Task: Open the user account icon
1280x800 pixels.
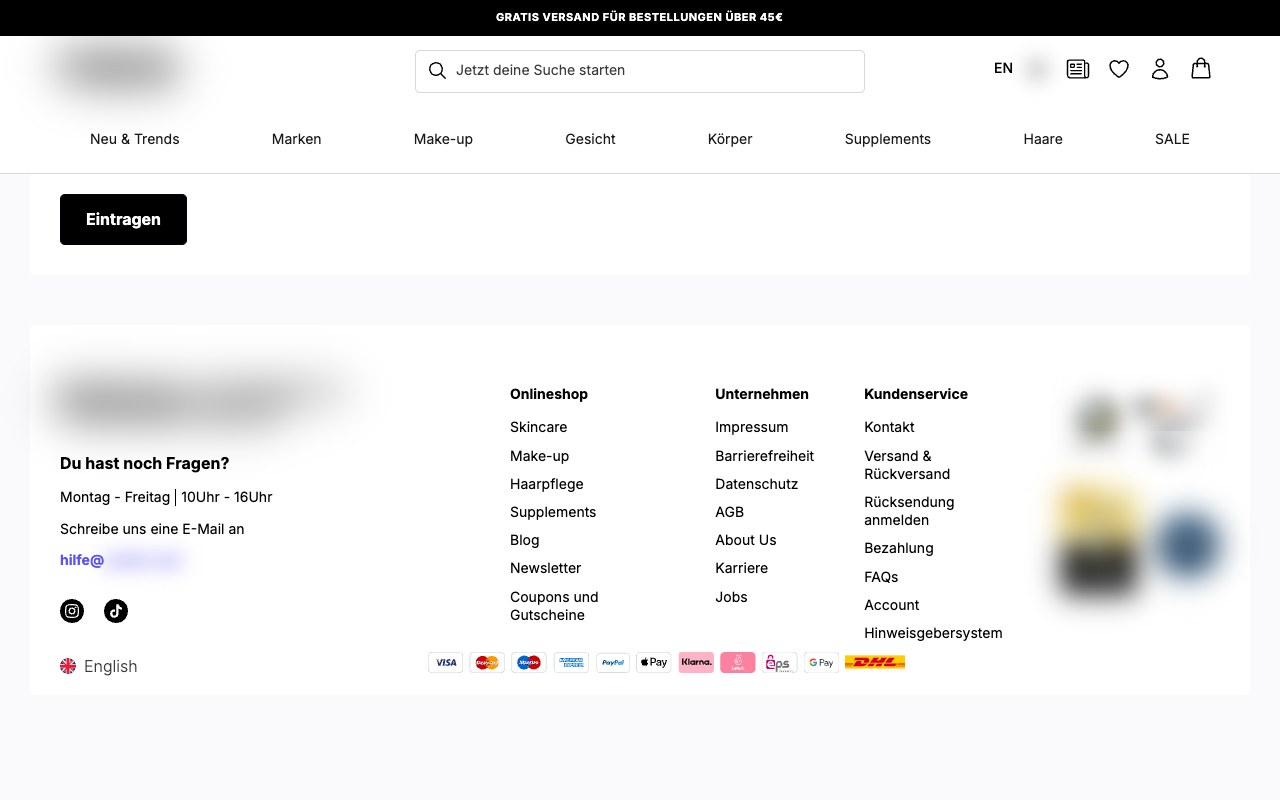Action: [x=1160, y=69]
